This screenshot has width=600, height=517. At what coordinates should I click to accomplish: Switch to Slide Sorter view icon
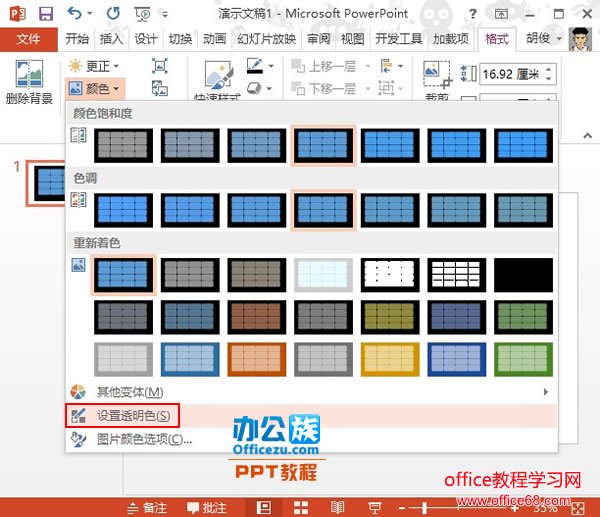click(301, 508)
